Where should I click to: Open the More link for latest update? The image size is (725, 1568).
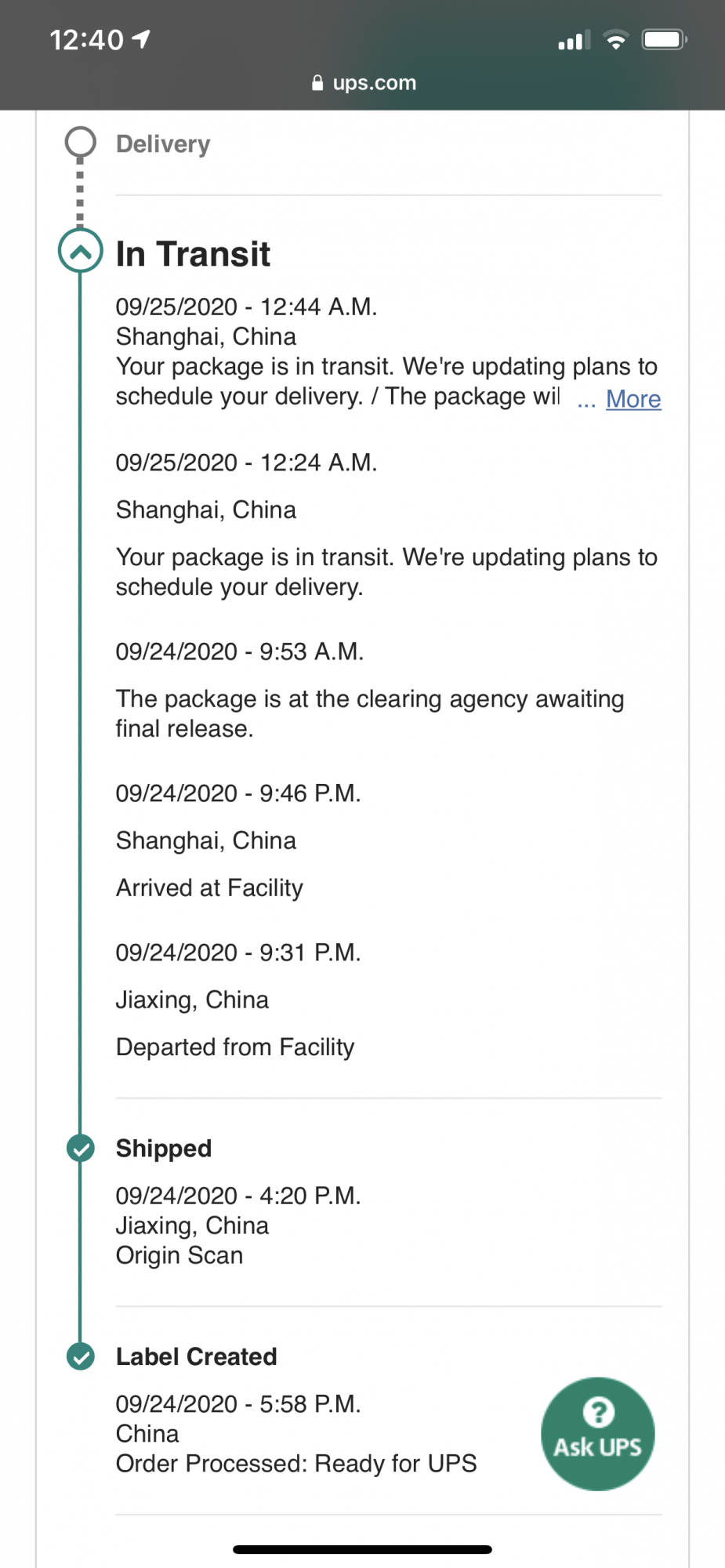(x=633, y=399)
